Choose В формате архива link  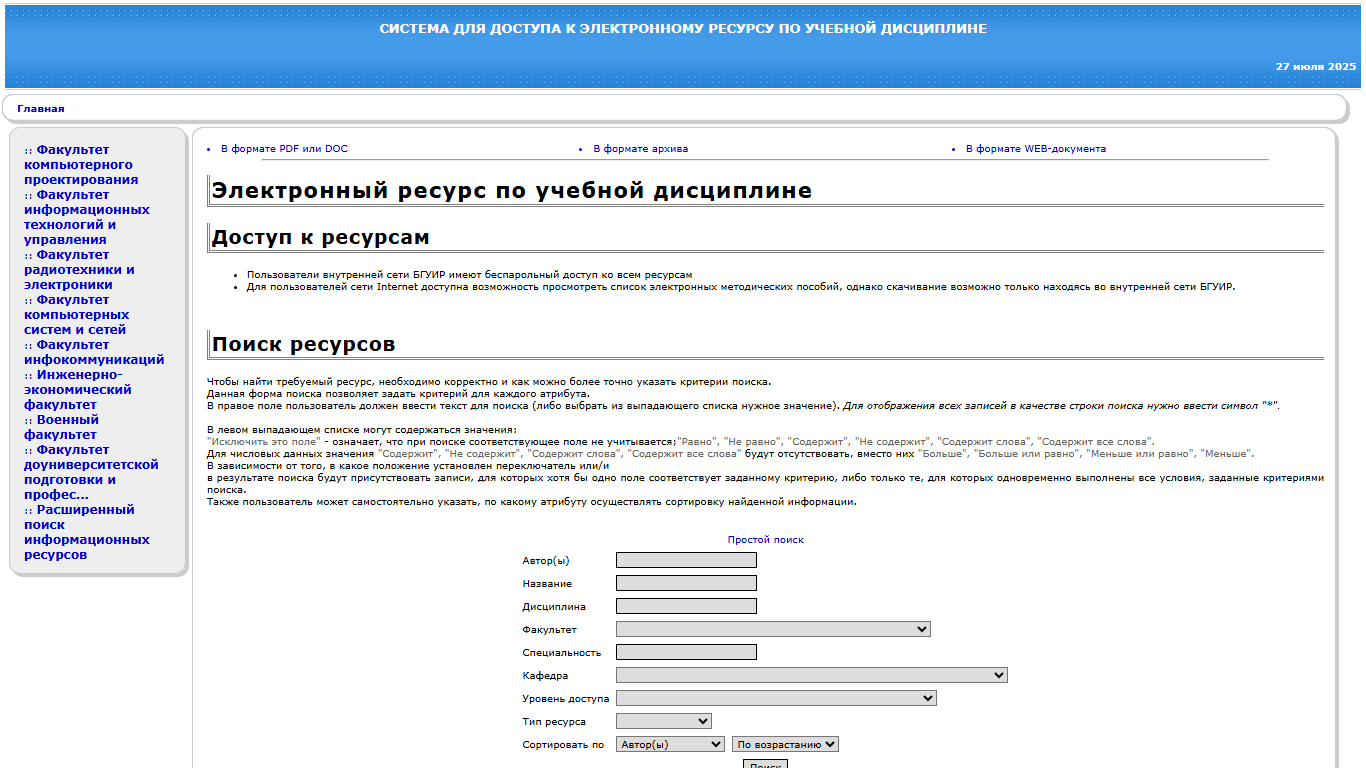(x=640, y=149)
